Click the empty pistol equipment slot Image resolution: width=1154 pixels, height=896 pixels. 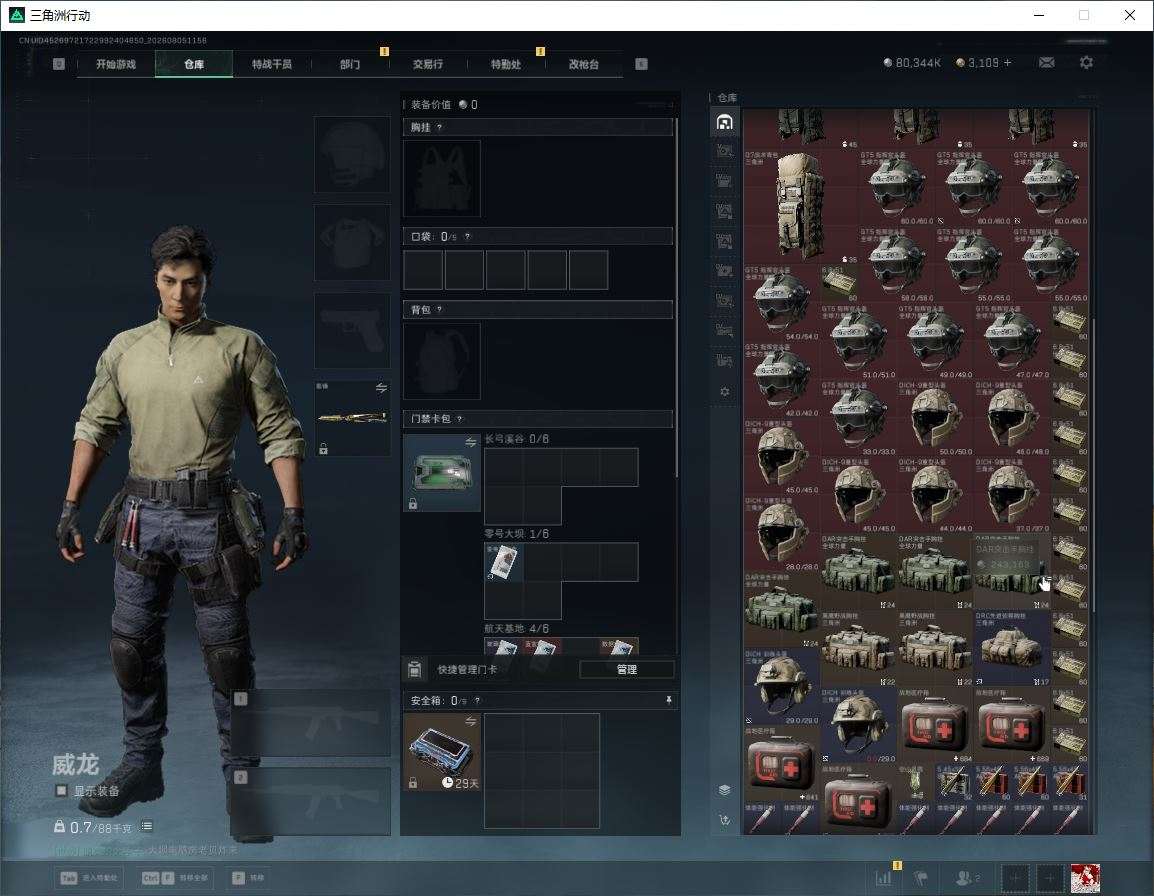[352, 331]
